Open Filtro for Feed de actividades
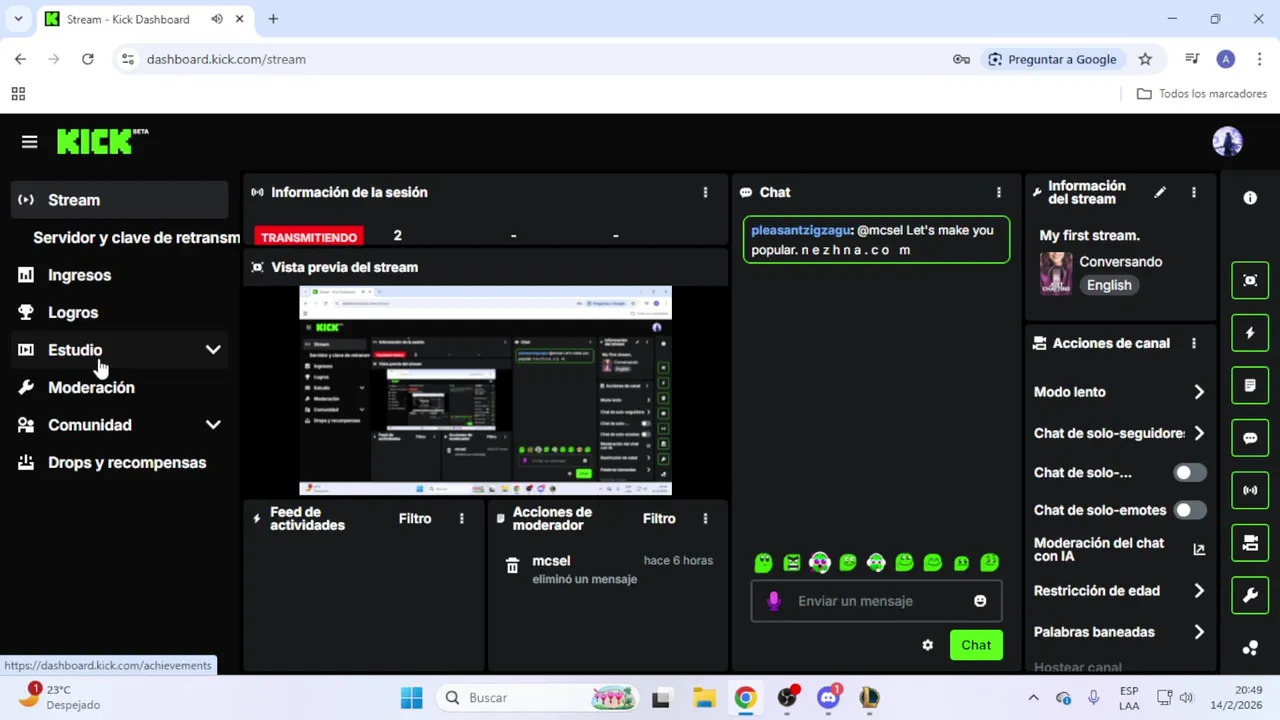The height and width of the screenshot is (720, 1280). point(415,518)
